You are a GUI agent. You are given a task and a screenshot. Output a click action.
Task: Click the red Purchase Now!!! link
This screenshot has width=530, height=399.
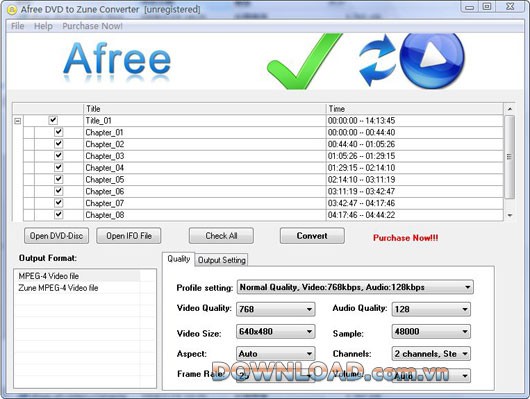click(x=406, y=238)
